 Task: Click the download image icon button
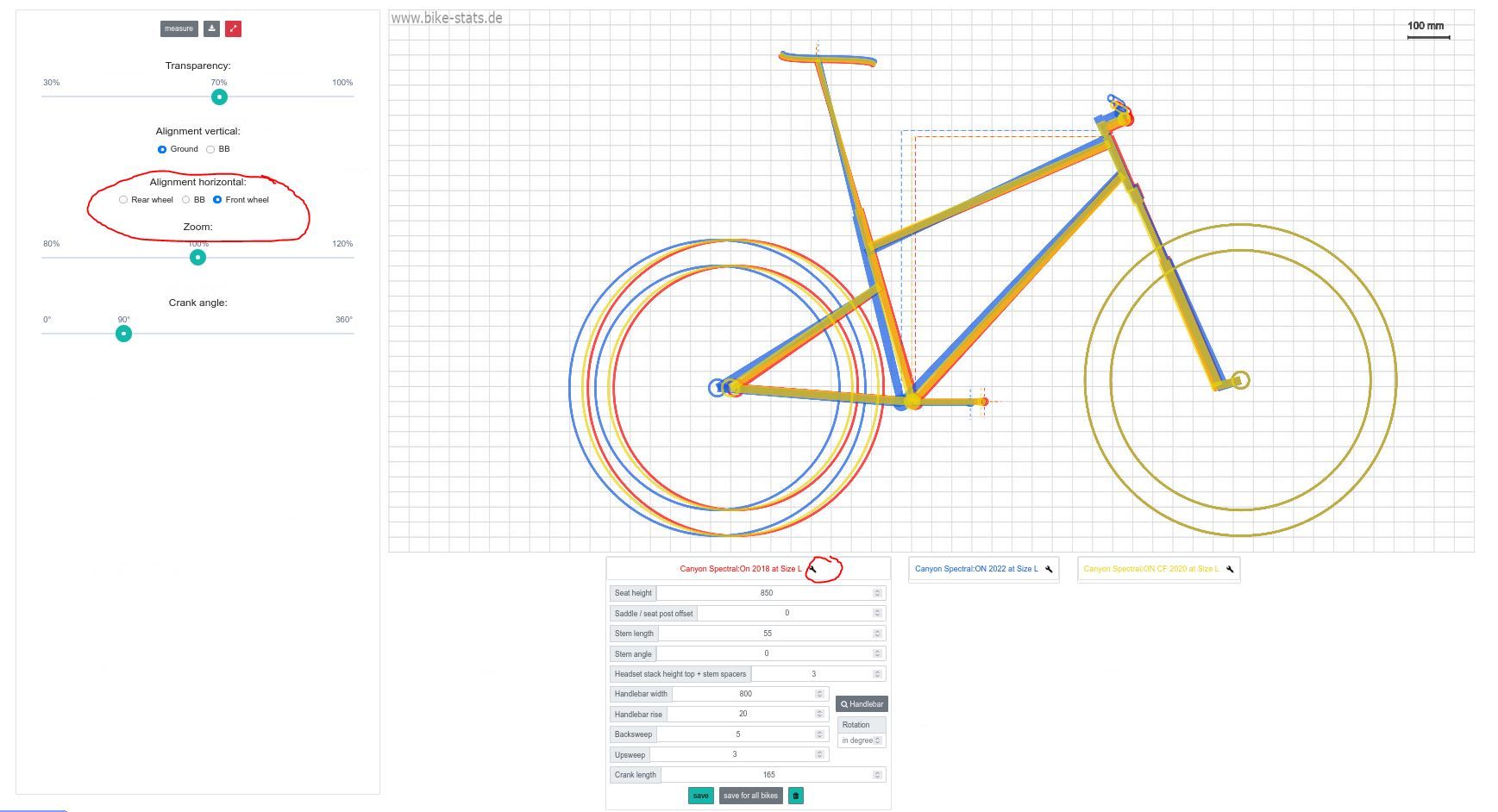(211, 28)
